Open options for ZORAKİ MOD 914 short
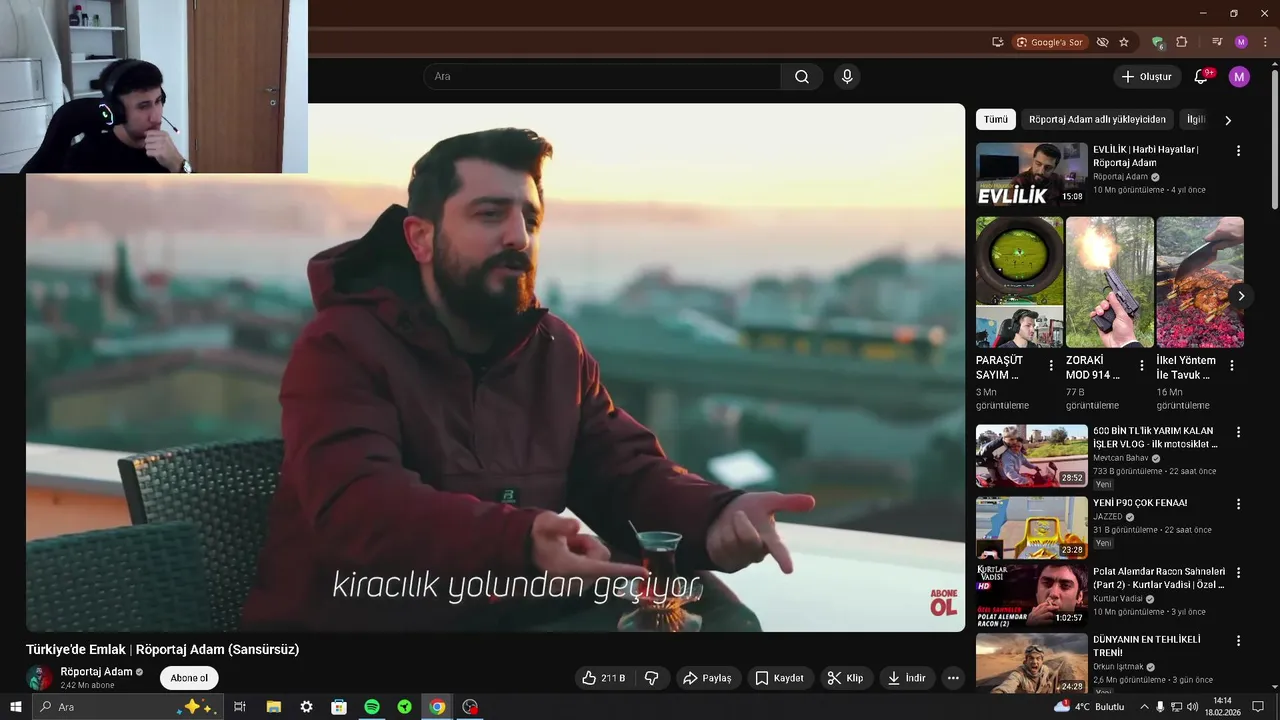This screenshot has height=720, width=1280. pyautogui.click(x=1142, y=366)
